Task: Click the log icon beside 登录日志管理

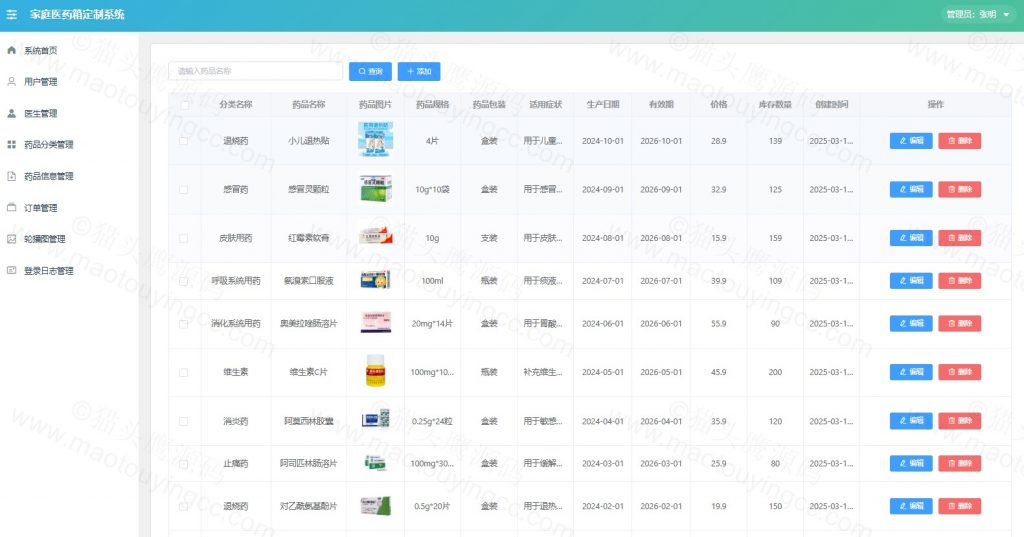Action: click(11, 270)
